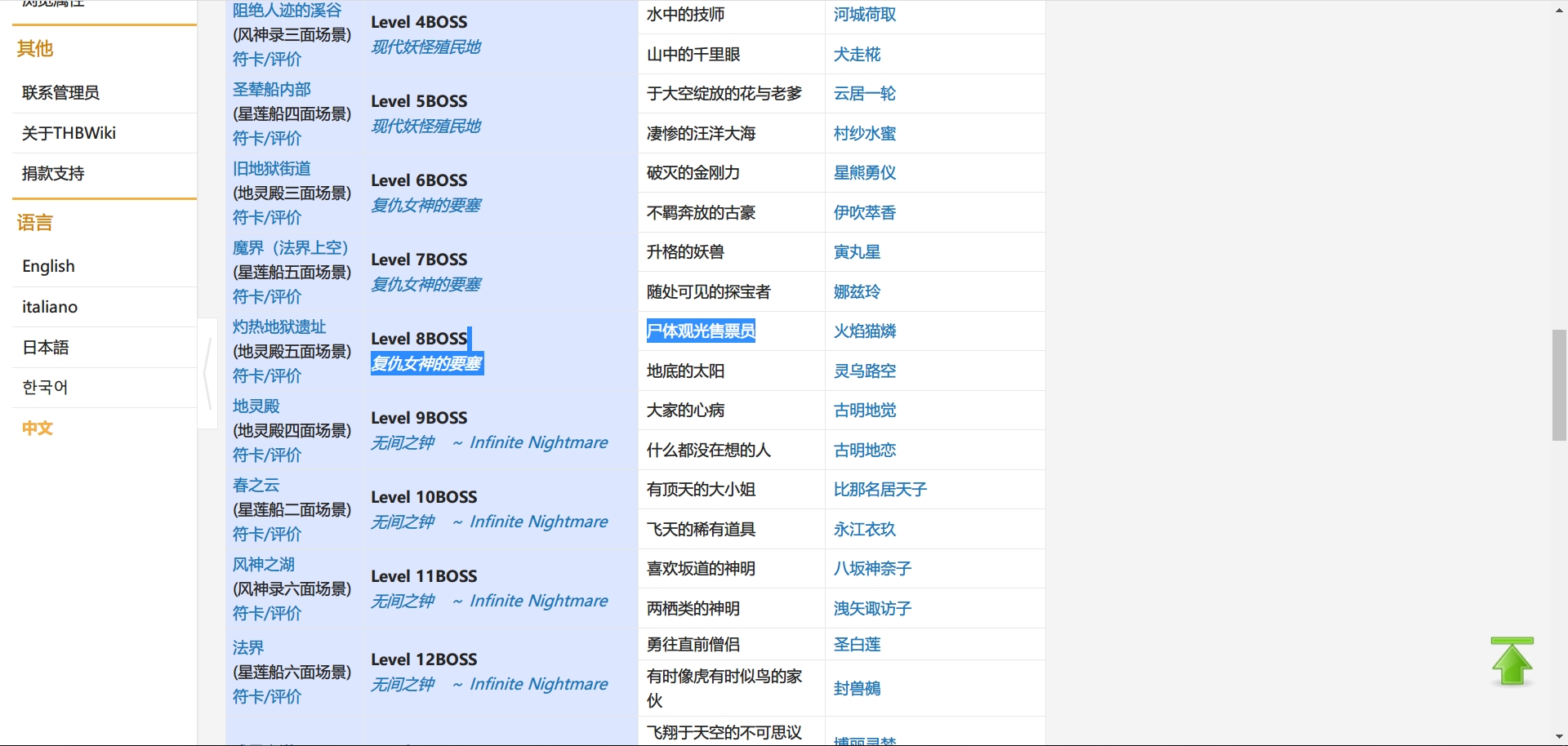Open 捐款支持 sidebar link
Image resolution: width=1568 pixels, height=746 pixels.
click(x=53, y=173)
